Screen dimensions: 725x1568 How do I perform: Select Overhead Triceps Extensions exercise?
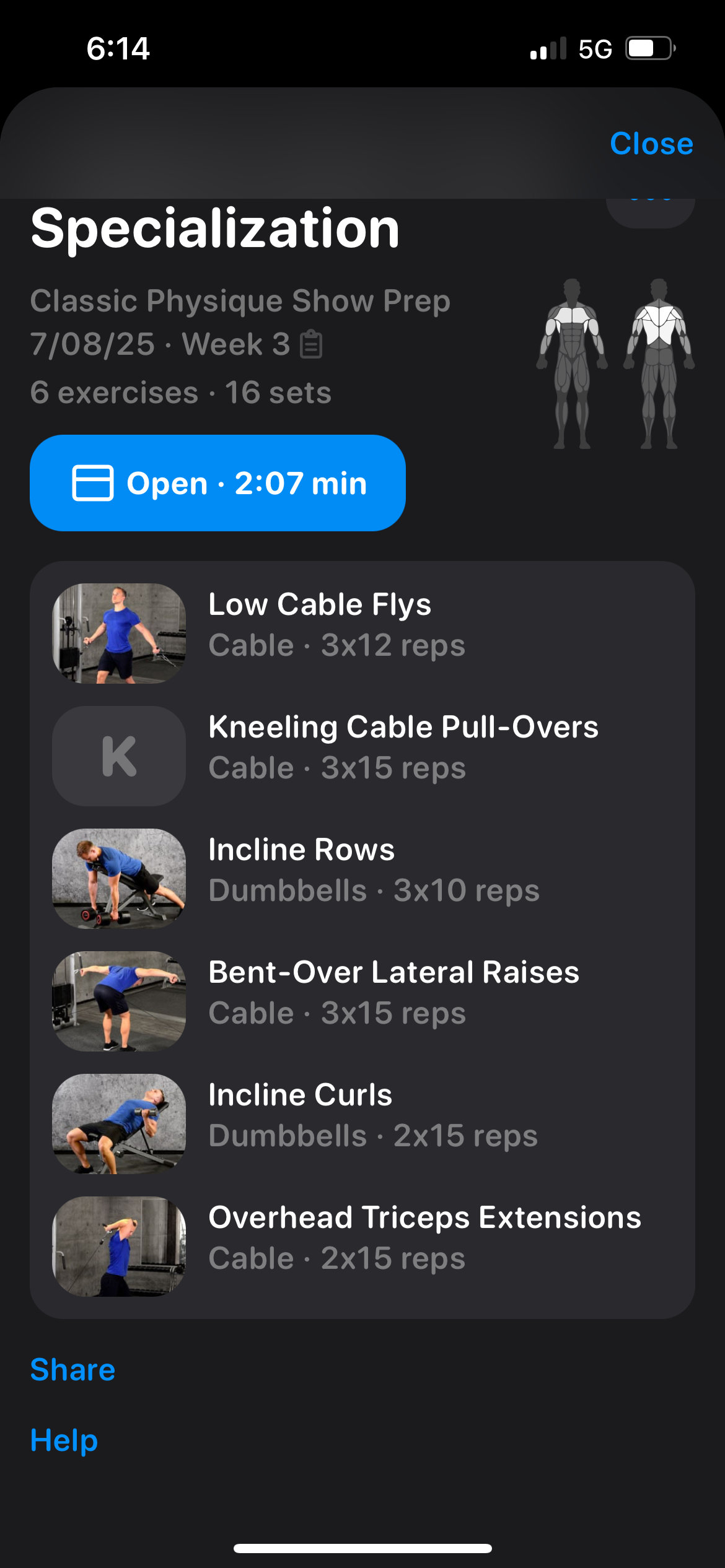pyautogui.click(x=362, y=1247)
